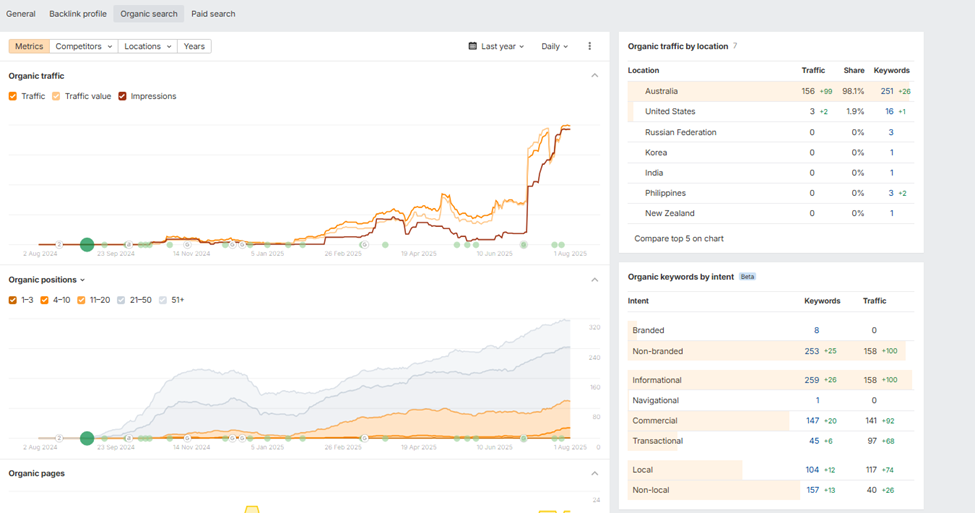Collapse the Organic positions section chevron
Screen dimensions: 975x513
pyautogui.click(x=595, y=280)
